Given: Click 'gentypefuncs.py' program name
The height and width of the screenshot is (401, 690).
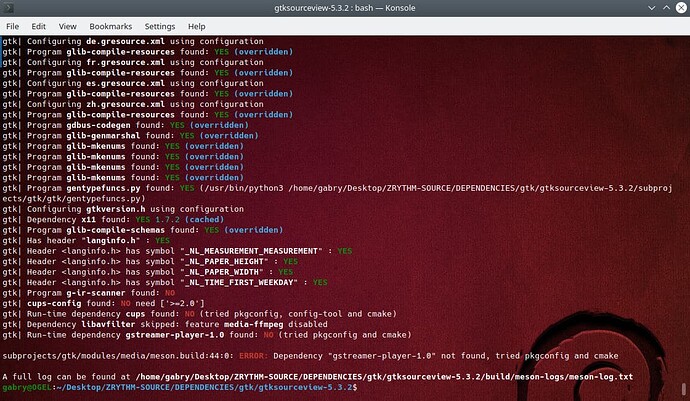Looking at the screenshot, I should [103, 188].
